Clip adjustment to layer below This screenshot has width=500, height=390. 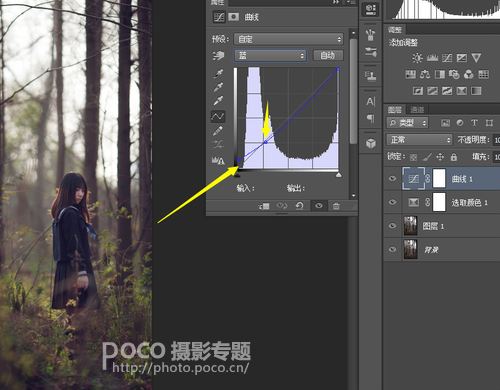[x=264, y=206]
